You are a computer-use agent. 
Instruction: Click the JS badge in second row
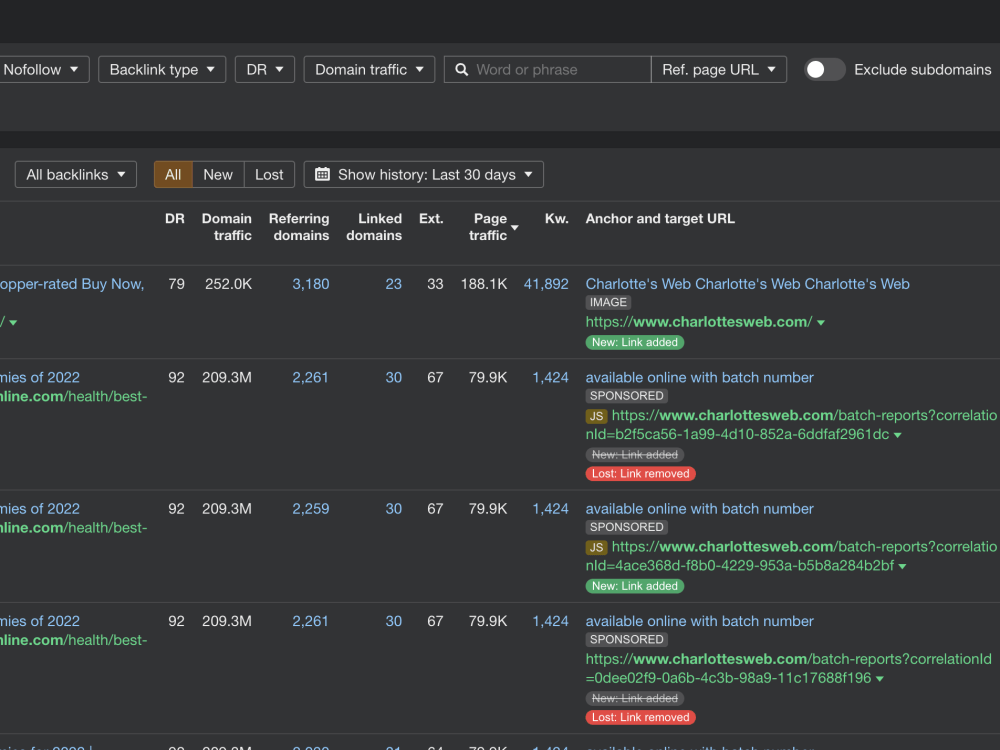point(596,416)
